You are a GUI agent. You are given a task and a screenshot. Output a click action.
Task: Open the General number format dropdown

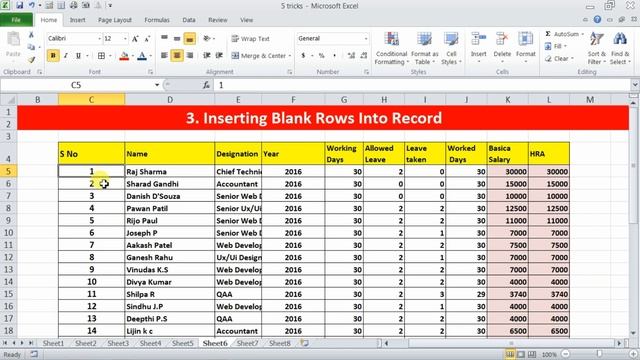(x=366, y=38)
